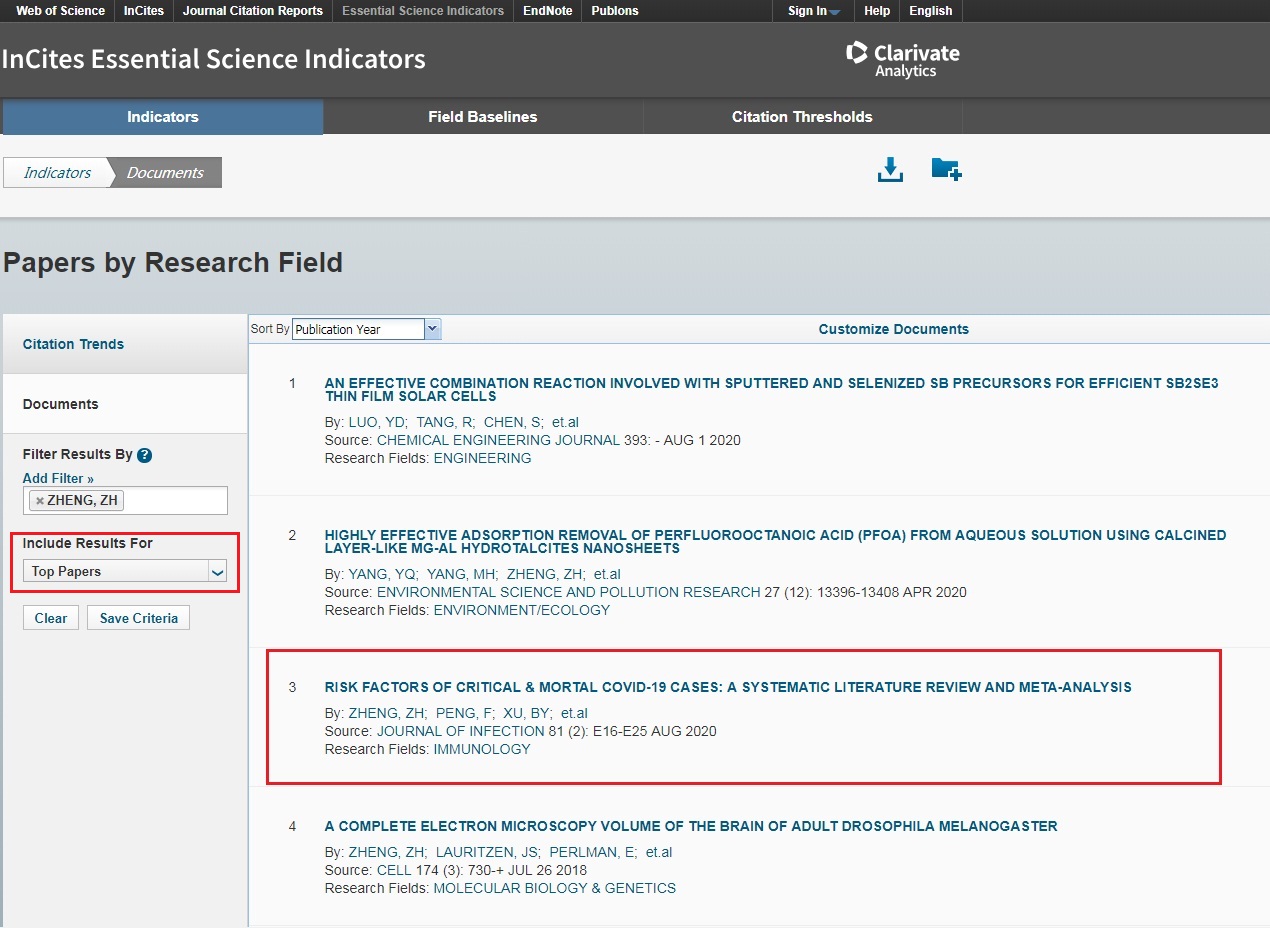Open the Chemical Engineering Journal source link
Image resolution: width=1270 pixels, height=928 pixels.
pos(498,440)
